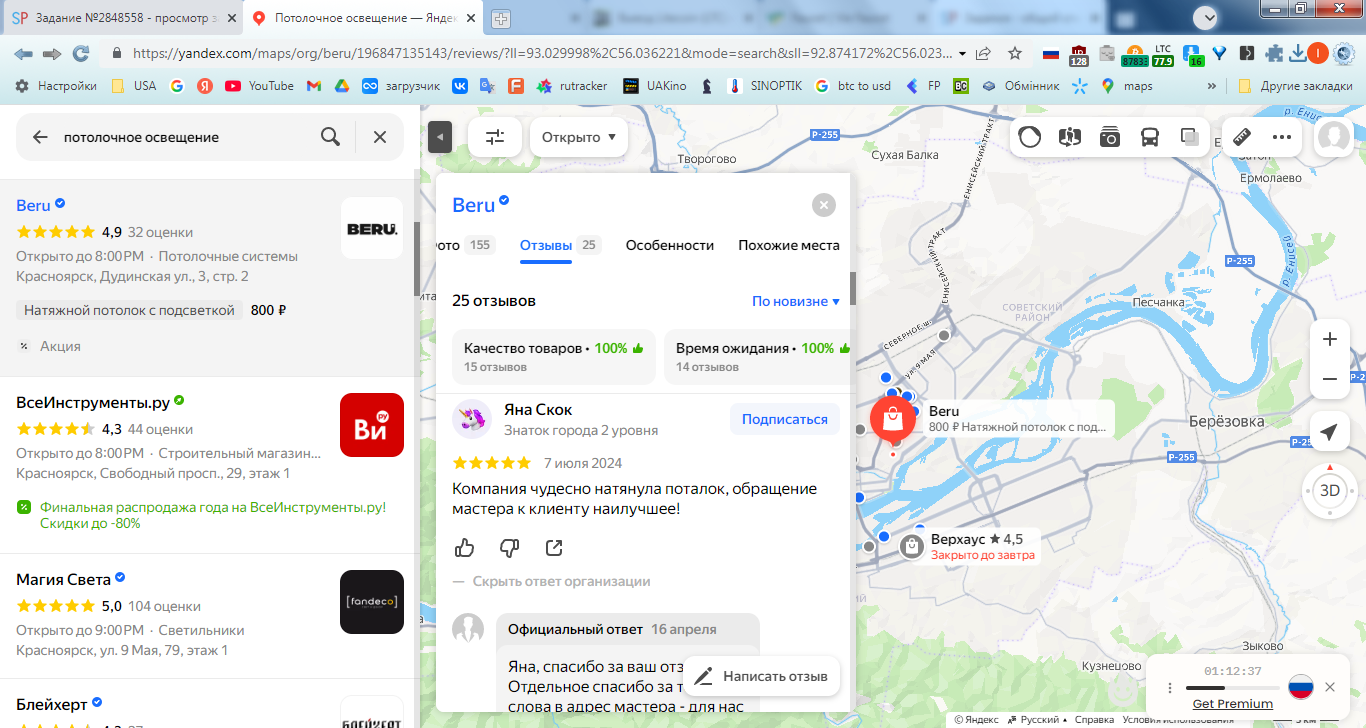
Task: Share the review by Яна Скок
Action: [554, 548]
